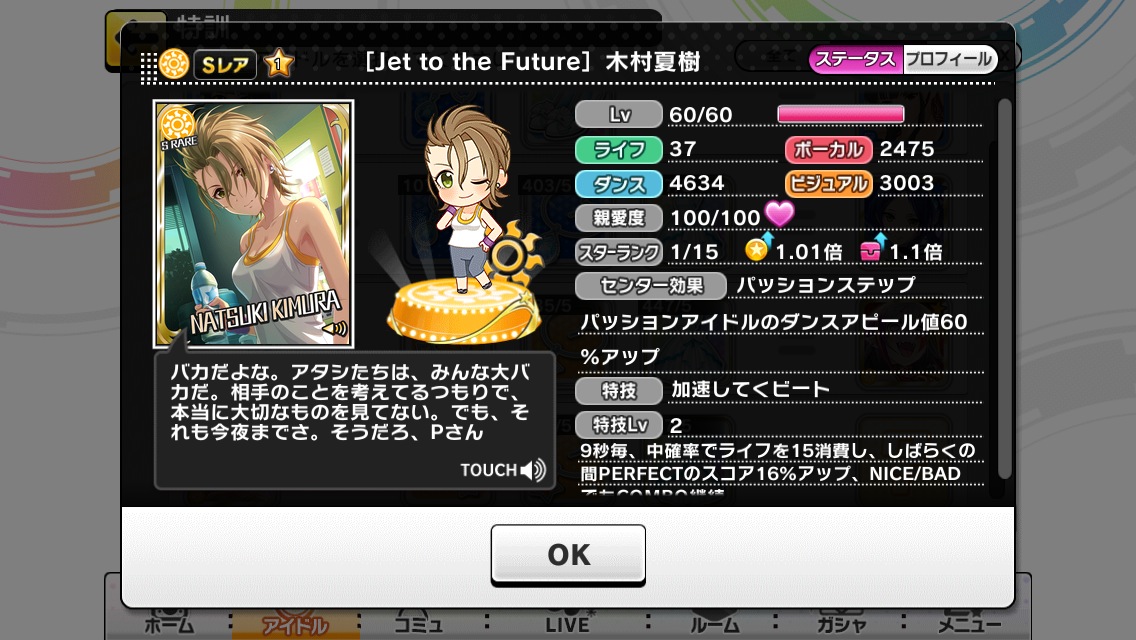Select the ステータス tab
Image resolution: width=1136 pixels, height=640 pixels.
(856, 59)
